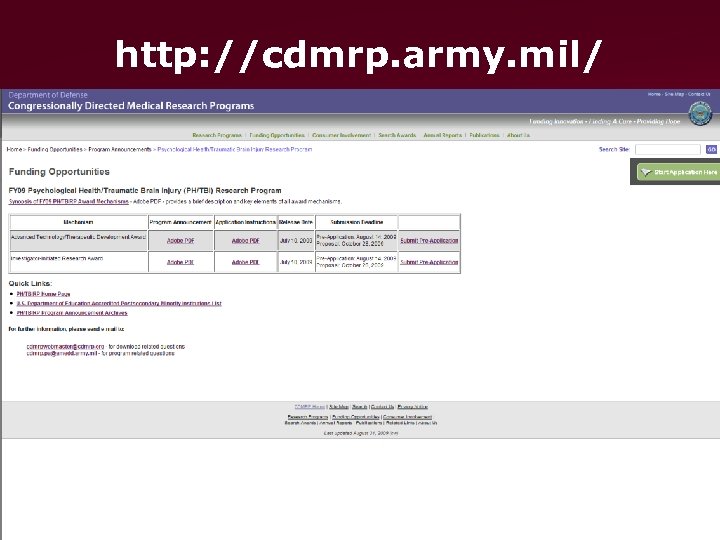Screen dimensions: 720x540
Task: Open the About Us menu item
Action: [x=518, y=135]
